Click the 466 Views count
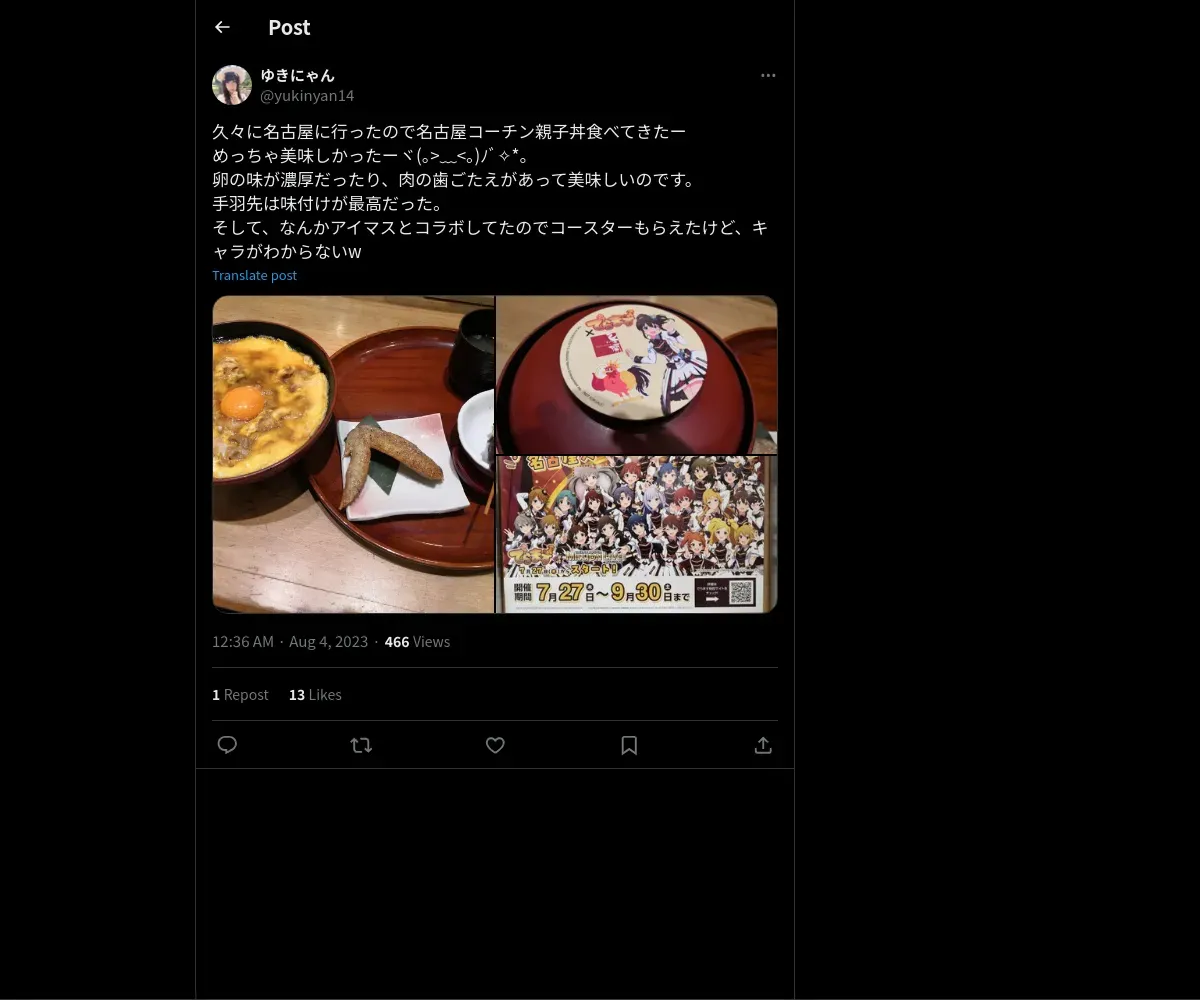The height and width of the screenshot is (1000, 1200). (417, 642)
